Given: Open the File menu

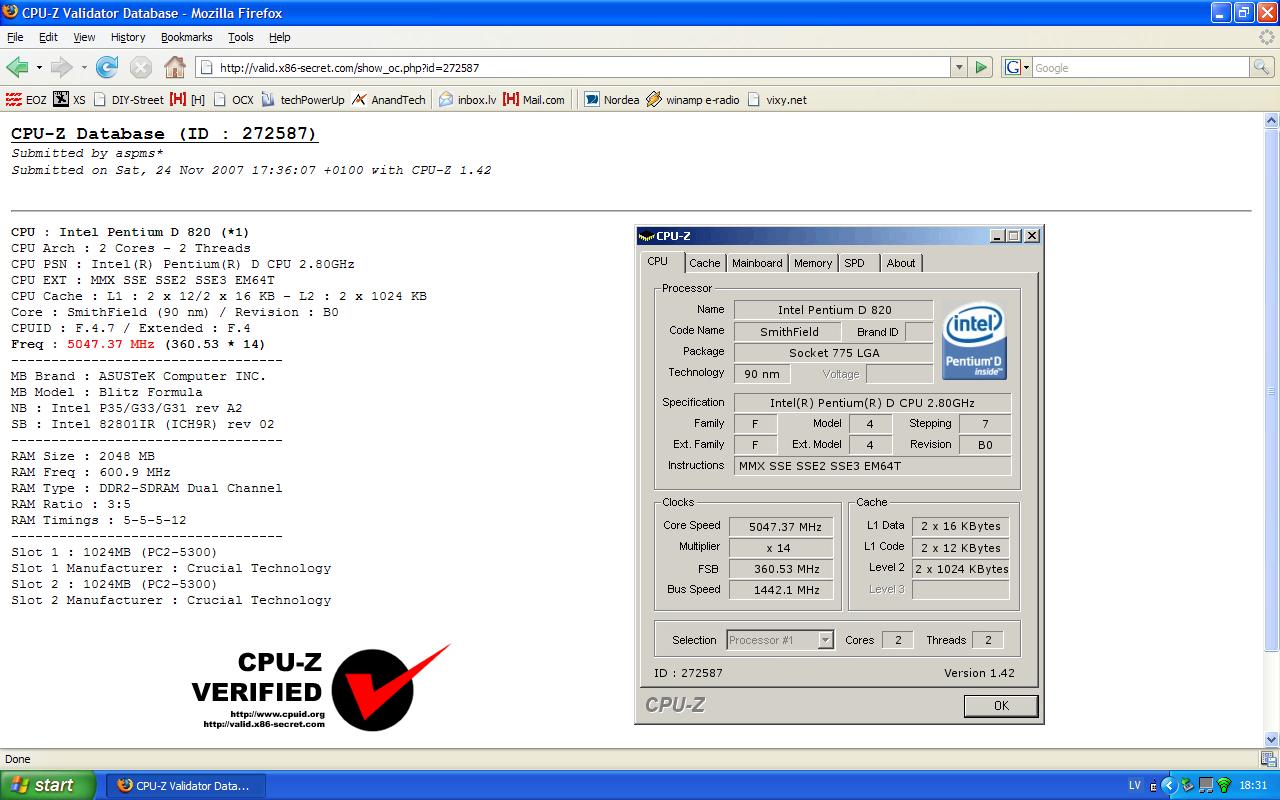Looking at the screenshot, I should 15,37.
